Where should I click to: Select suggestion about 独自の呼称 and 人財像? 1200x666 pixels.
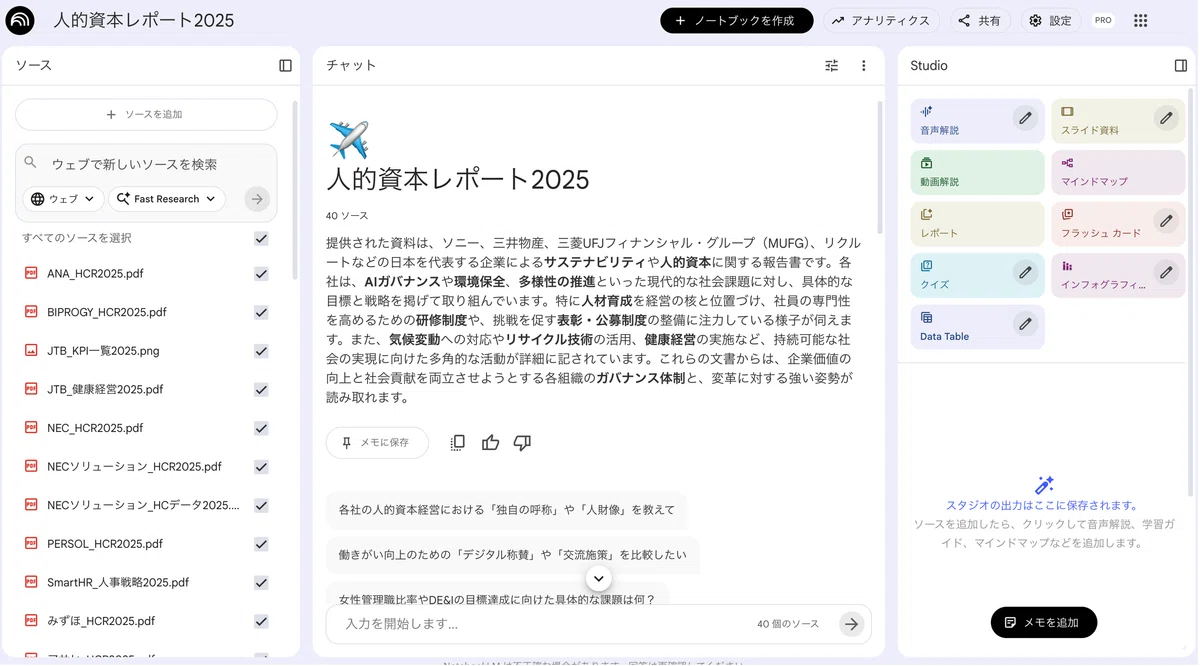(507, 509)
